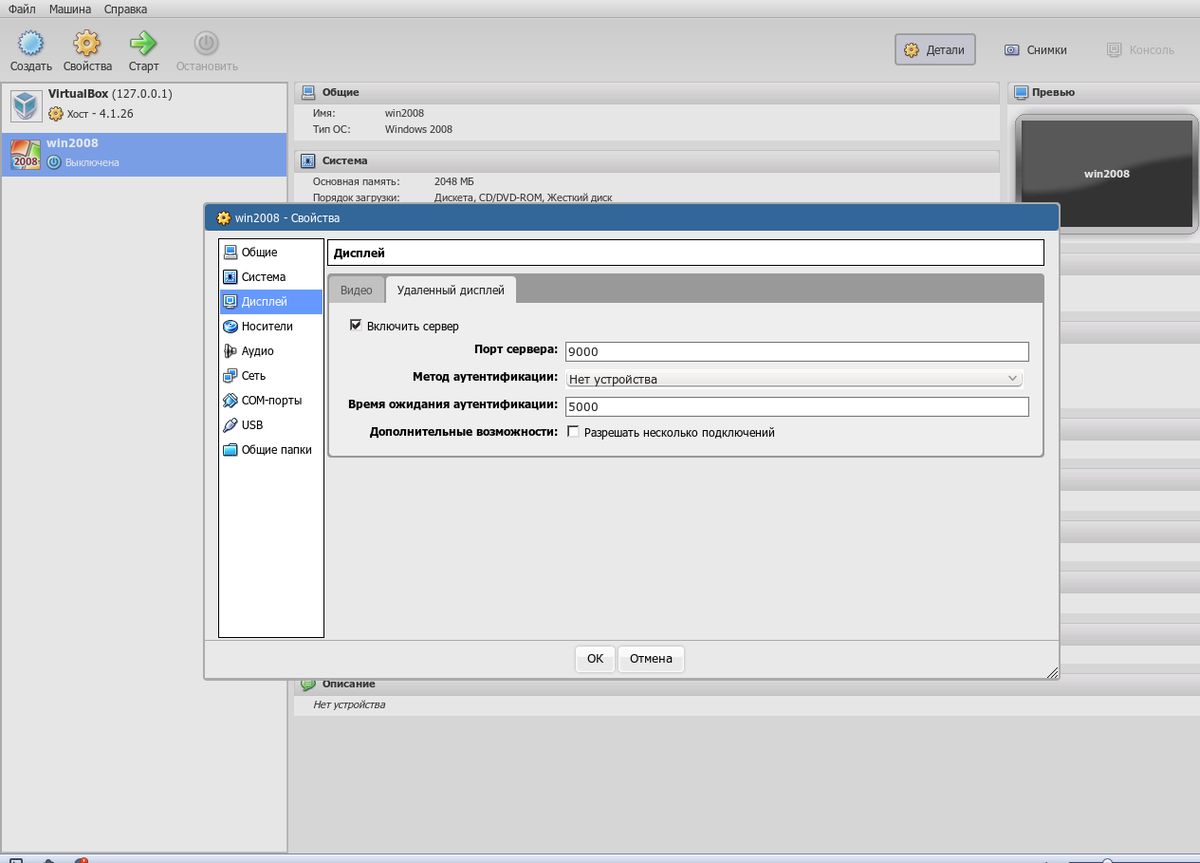Click the Консоль view button
This screenshot has width=1200, height=863.
[1140, 50]
